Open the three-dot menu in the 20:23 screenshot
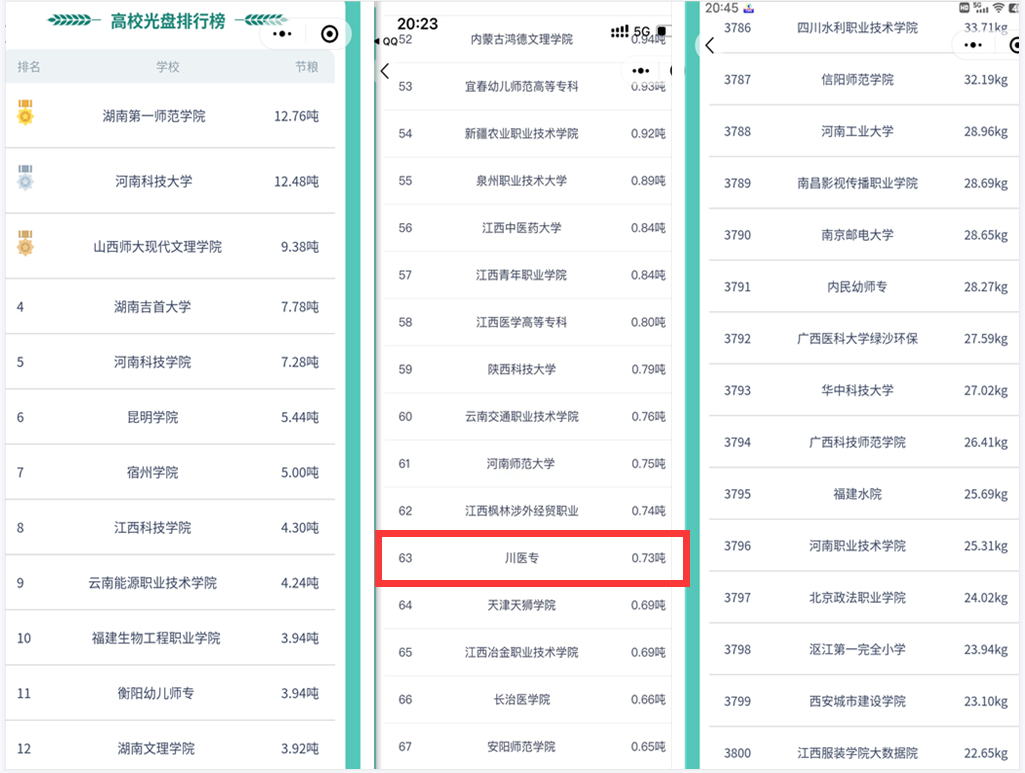 (x=641, y=71)
